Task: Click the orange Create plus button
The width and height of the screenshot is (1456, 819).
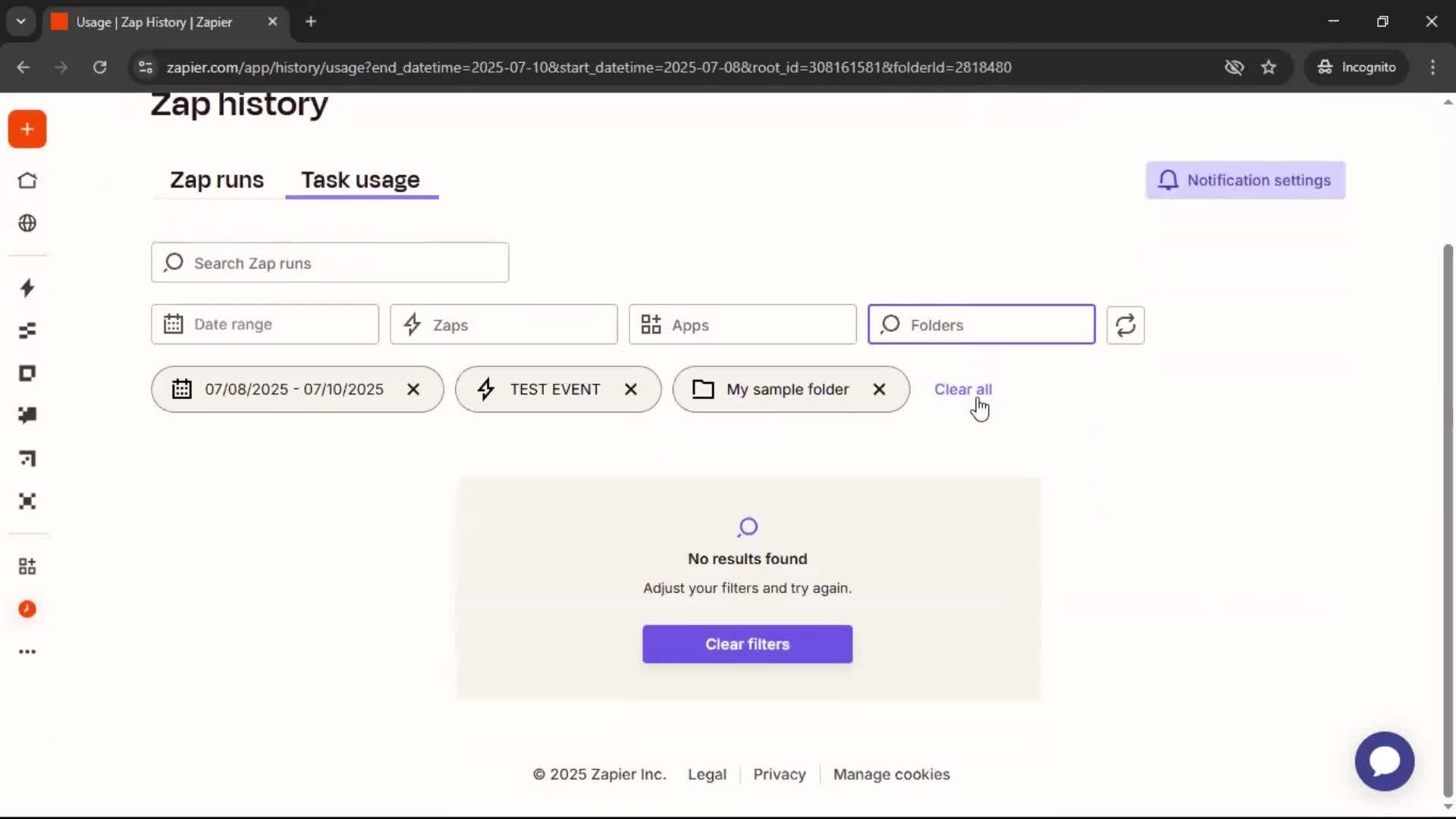Action: tap(27, 129)
